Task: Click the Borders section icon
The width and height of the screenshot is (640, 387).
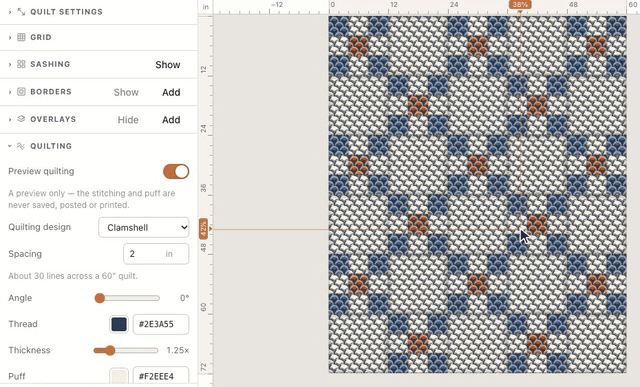Action: (x=21, y=92)
